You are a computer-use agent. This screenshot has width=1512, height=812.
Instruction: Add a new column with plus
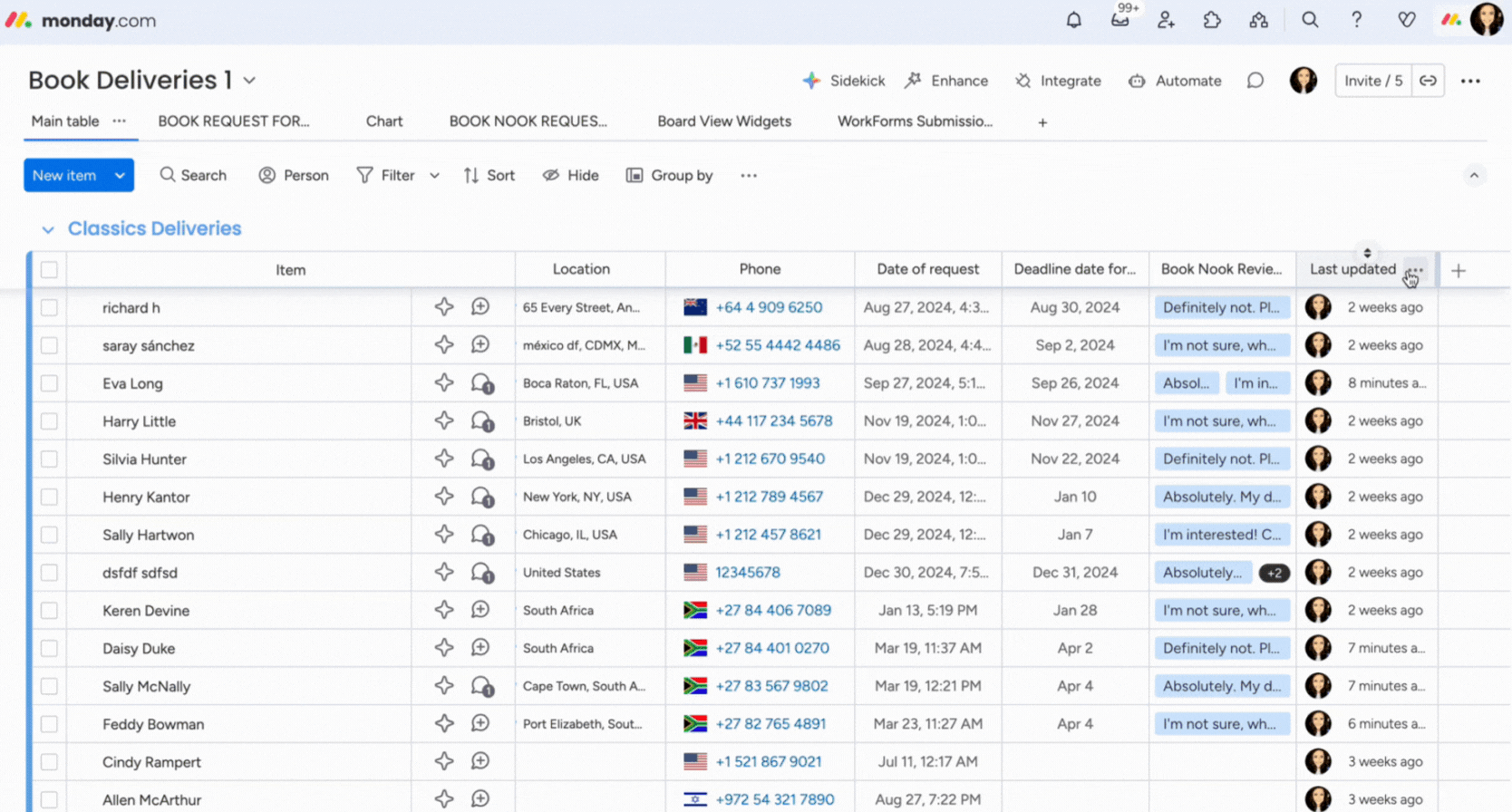[x=1459, y=270]
